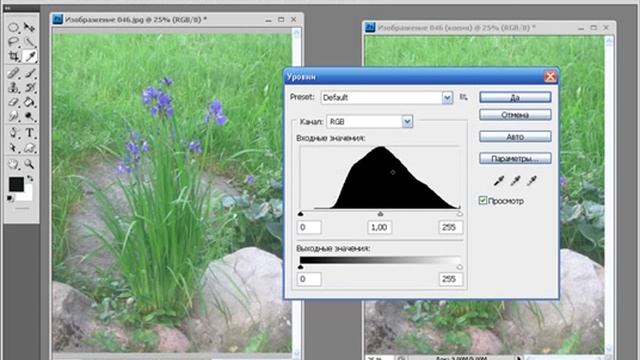Click the gamma 1,00 input field
Viewport: 640px width, 360px height.
380,227
